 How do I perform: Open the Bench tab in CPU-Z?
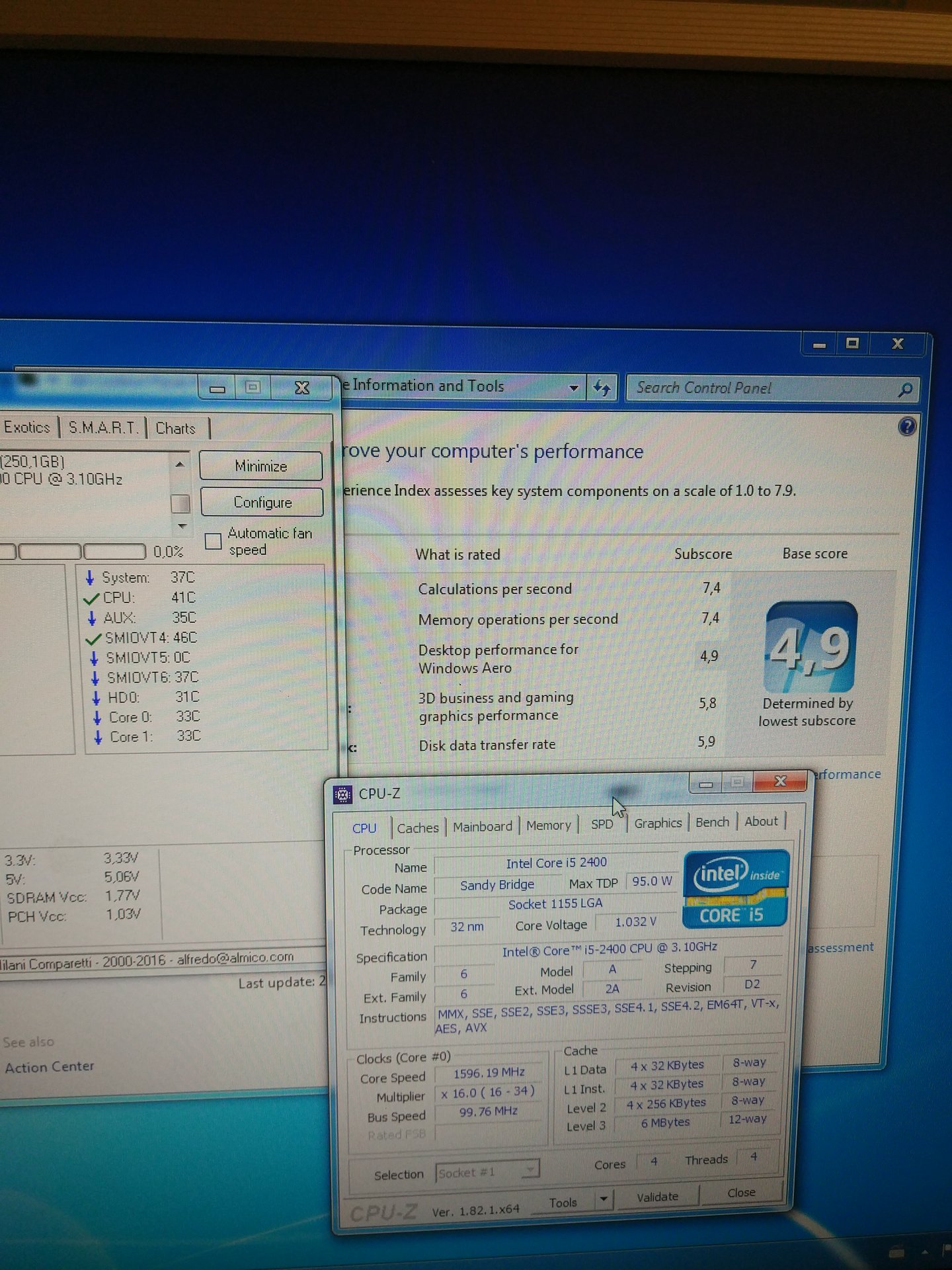(712, 822)
